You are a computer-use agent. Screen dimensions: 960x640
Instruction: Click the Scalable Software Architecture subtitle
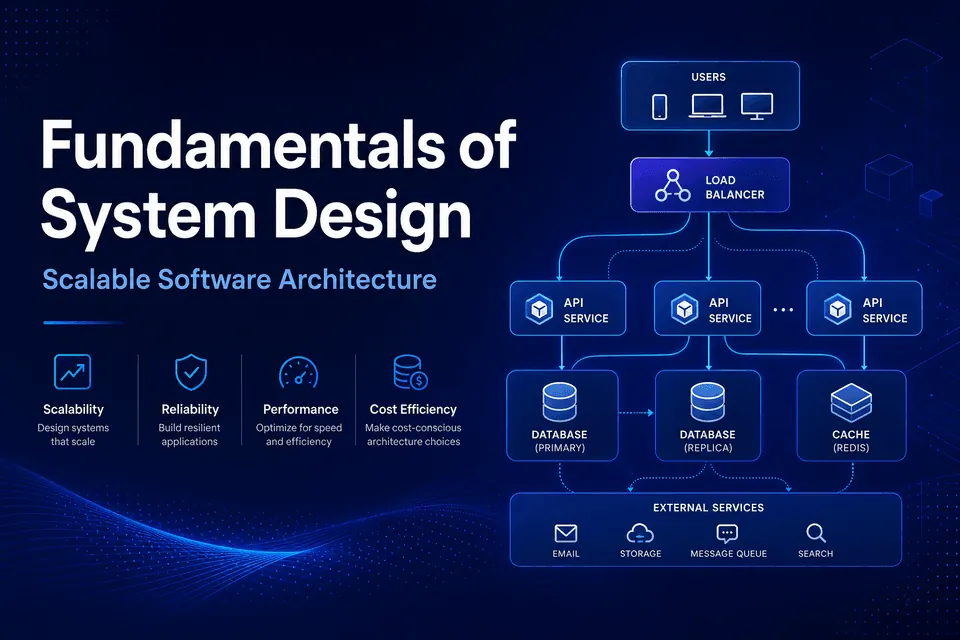tap(239, 280)
